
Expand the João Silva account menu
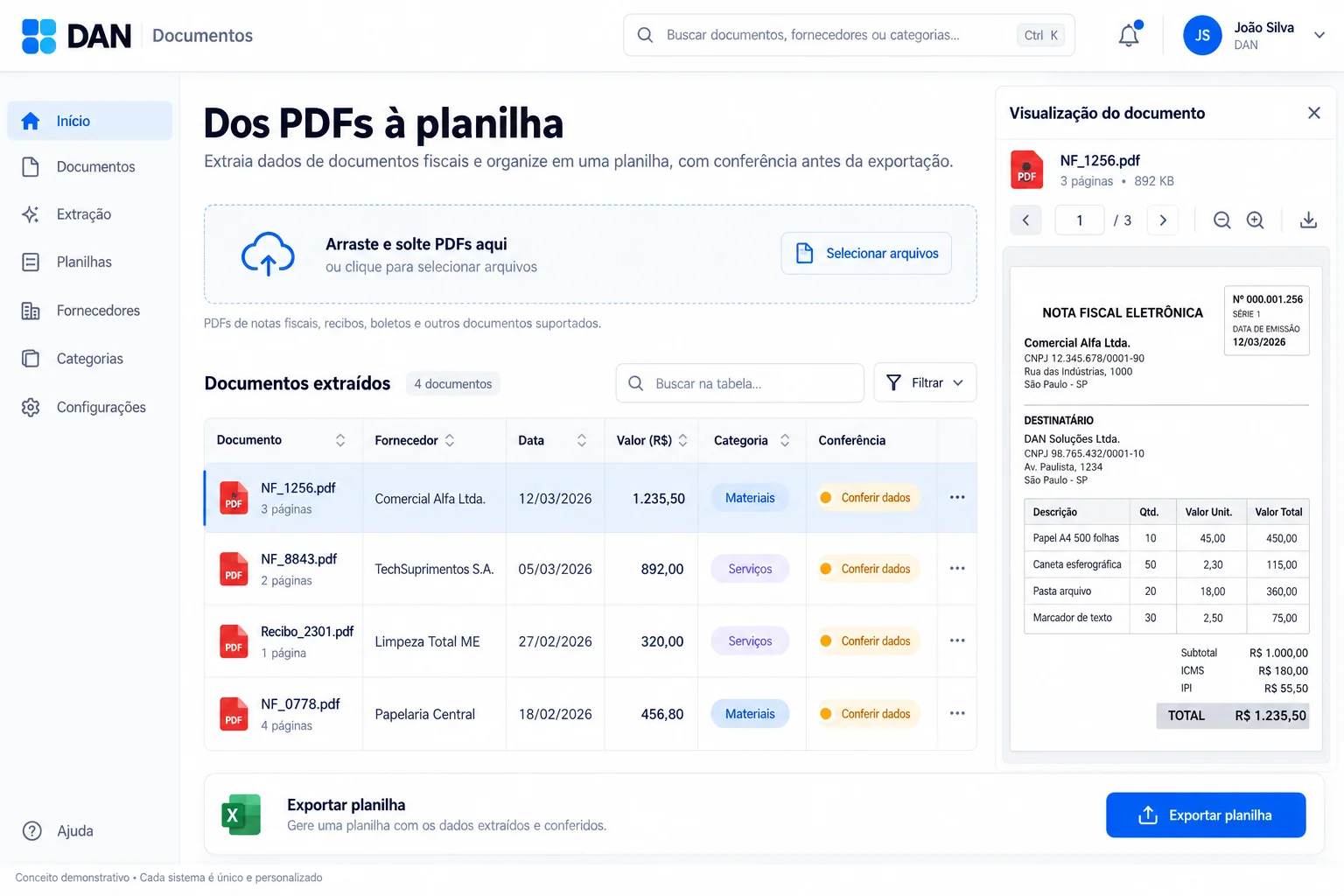(1319, 35)
